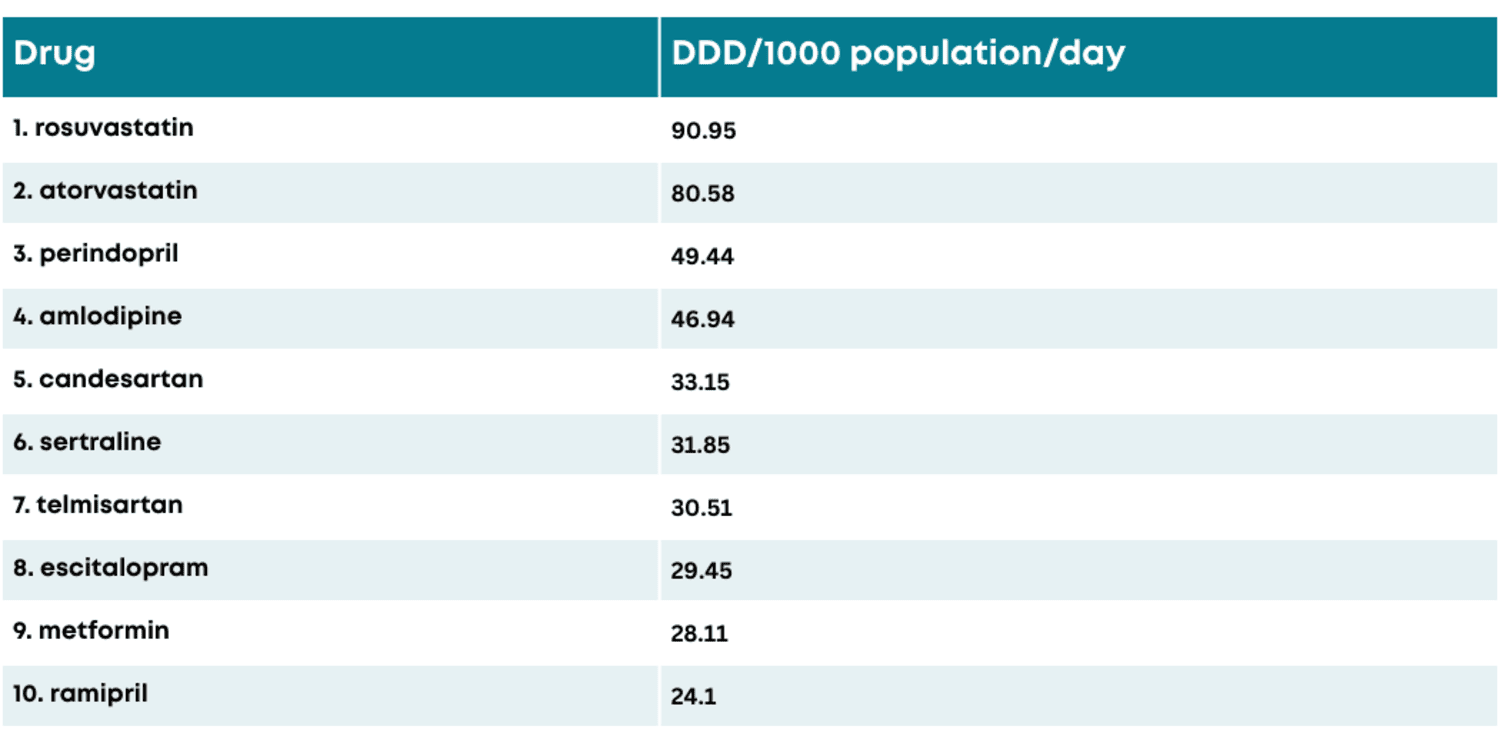Click the ramipril row name
This screenshot has height=743, width=1500.
click(x=80, y=693)
